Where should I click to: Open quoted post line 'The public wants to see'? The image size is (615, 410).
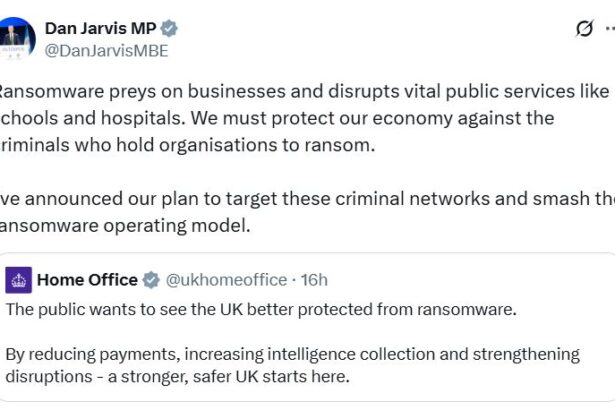coord(260,309)
